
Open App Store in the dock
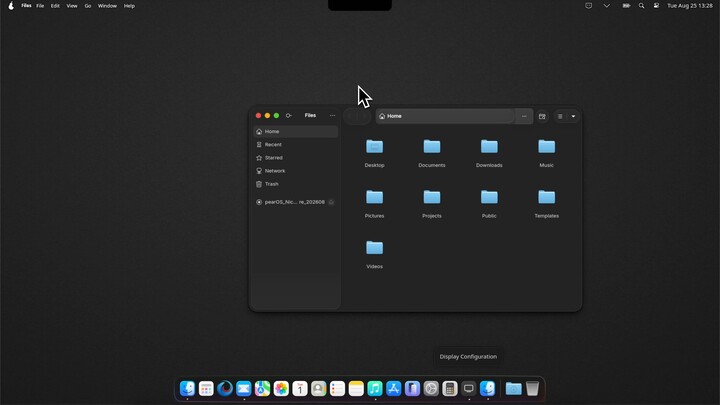(394, 388)
